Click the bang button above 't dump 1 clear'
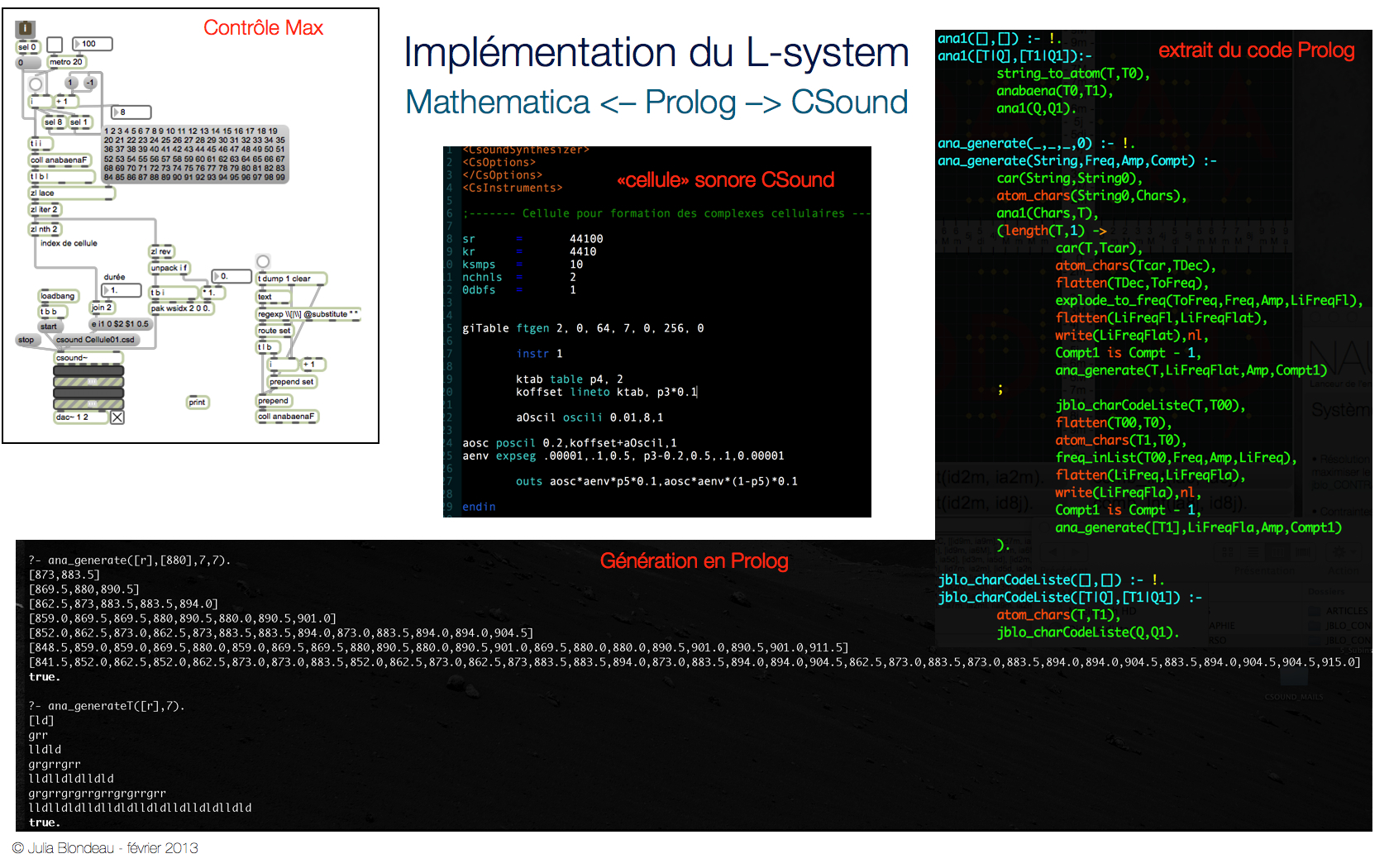The width and height of the screenshot is (1389, 868). [x=263, y=262]
